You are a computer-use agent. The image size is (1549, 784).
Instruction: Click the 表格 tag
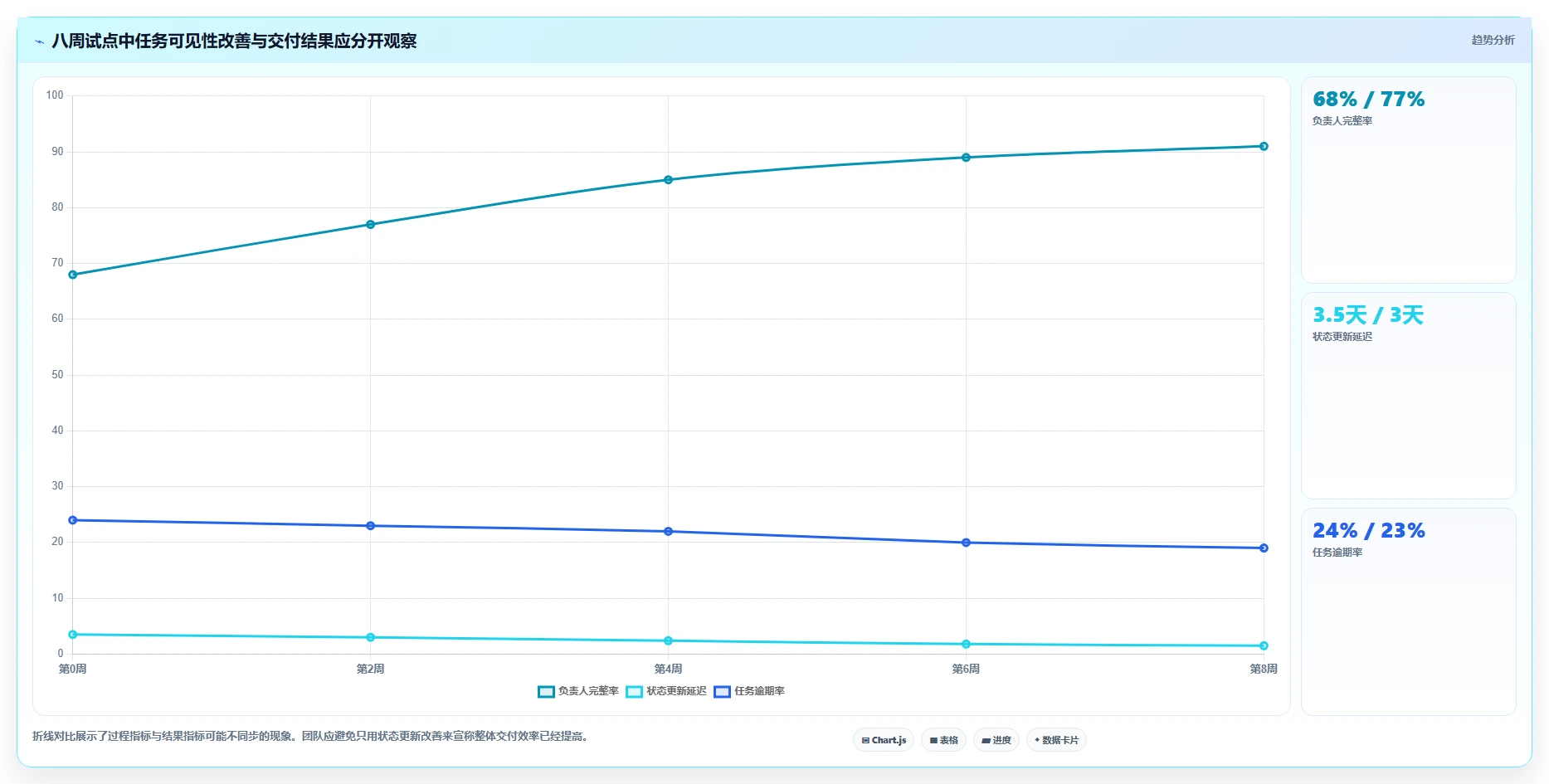(x=943, y=740)
